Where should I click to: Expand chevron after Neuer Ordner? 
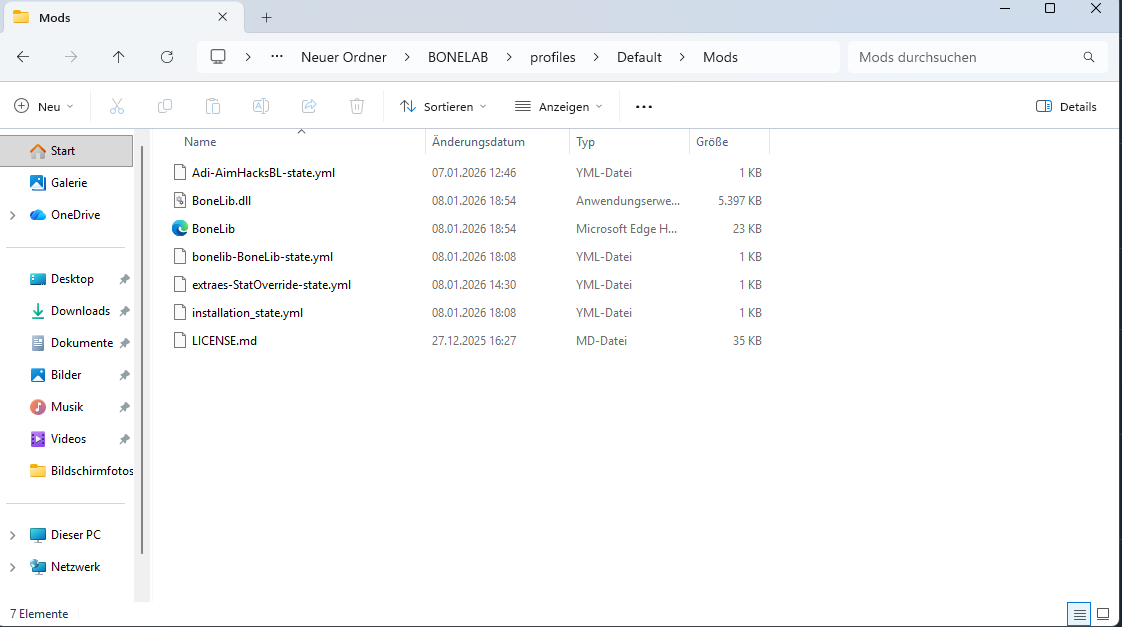(x=407, y=57)
